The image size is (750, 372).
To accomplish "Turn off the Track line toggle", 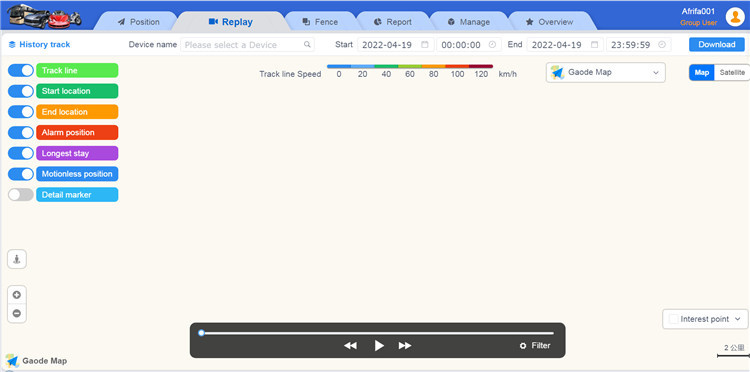I will pos(21,70).
